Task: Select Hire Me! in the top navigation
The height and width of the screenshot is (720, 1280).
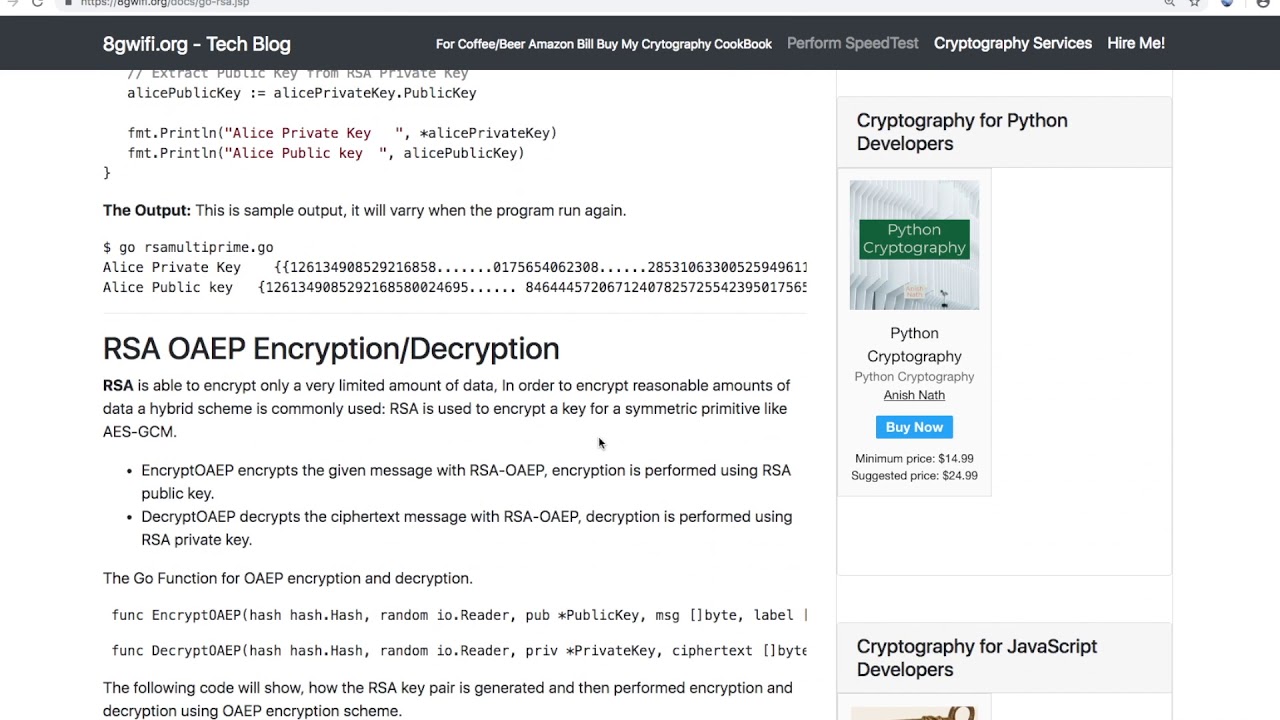Action: click(x=1136, y=43)
